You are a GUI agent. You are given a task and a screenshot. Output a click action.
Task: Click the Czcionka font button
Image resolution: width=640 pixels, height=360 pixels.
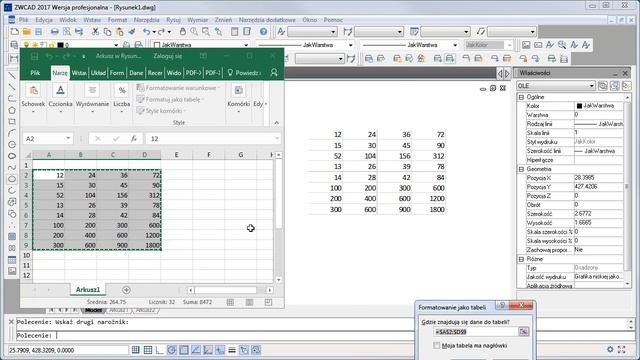pos(60,99)
